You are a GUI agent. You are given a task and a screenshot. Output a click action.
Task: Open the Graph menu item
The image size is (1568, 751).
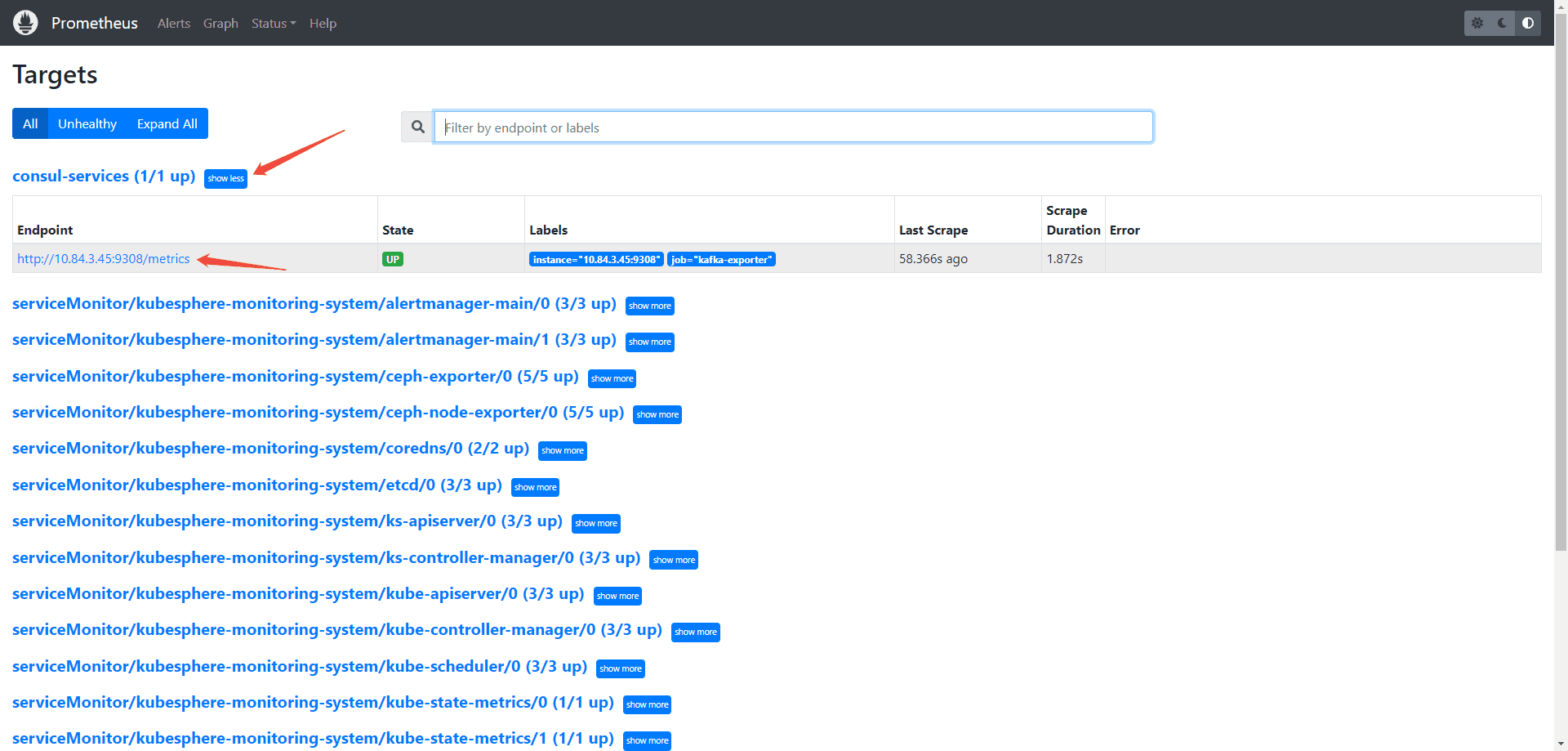coord(220,23)
